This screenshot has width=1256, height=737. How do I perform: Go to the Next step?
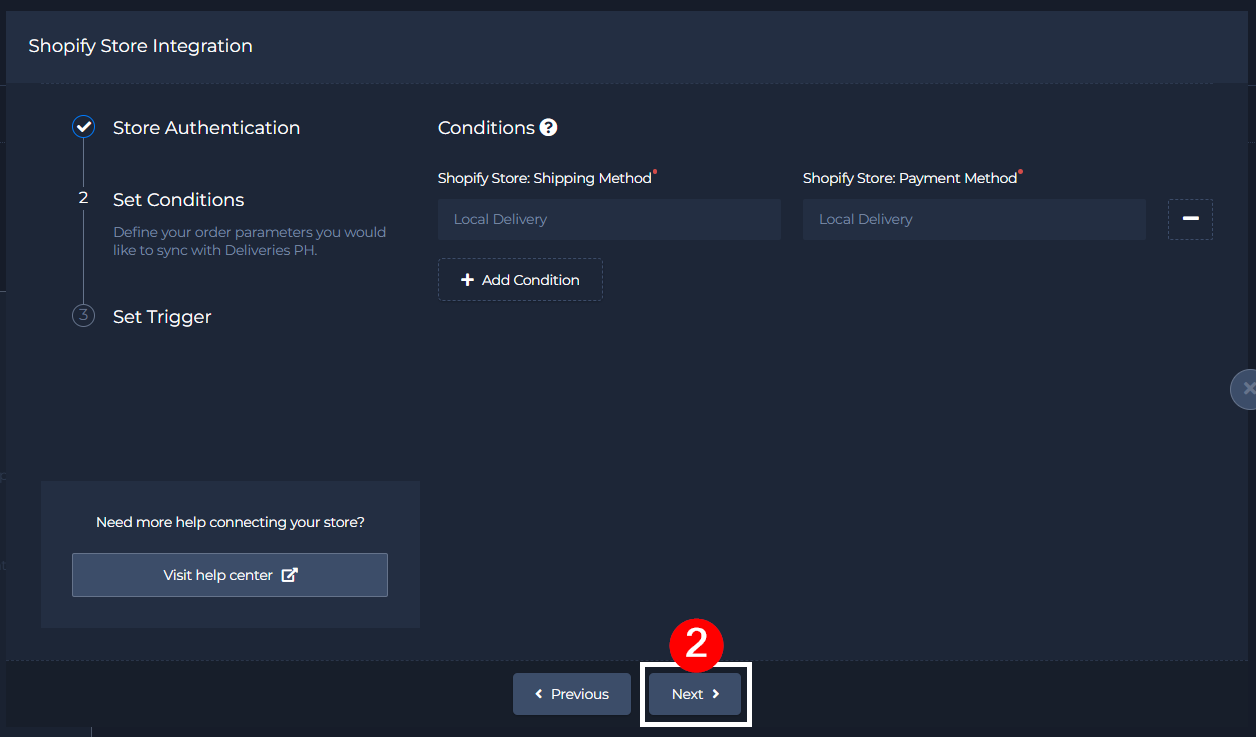point(695,694)
